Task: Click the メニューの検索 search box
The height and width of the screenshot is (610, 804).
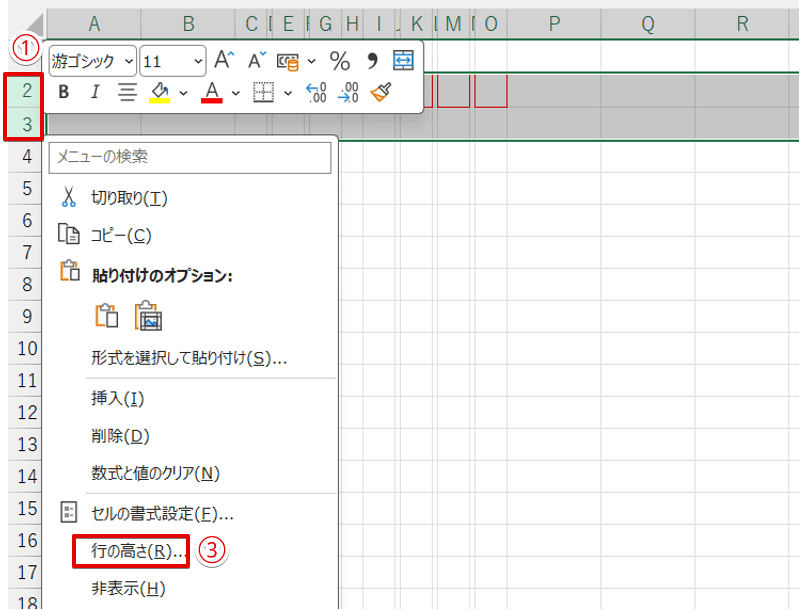Action: tap(190, 156)
